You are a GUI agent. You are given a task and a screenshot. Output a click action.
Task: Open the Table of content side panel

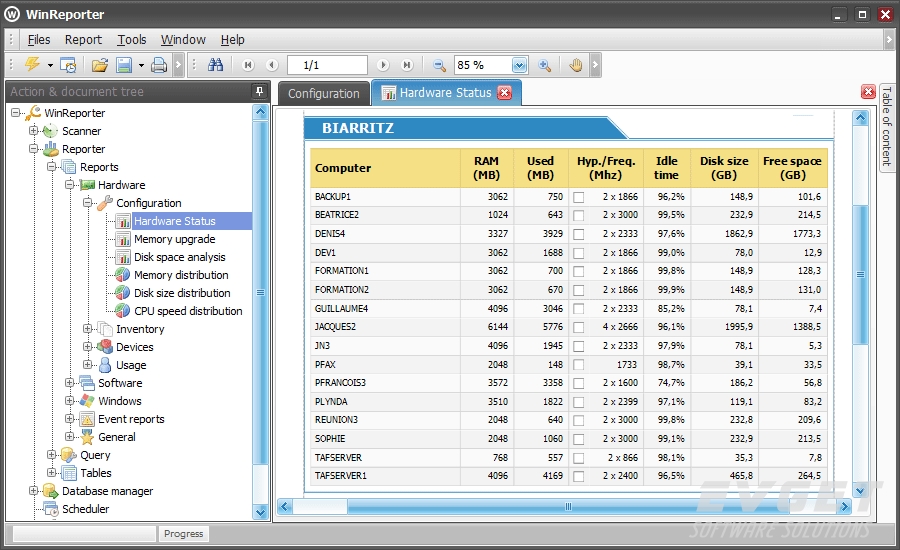point(887,126)
